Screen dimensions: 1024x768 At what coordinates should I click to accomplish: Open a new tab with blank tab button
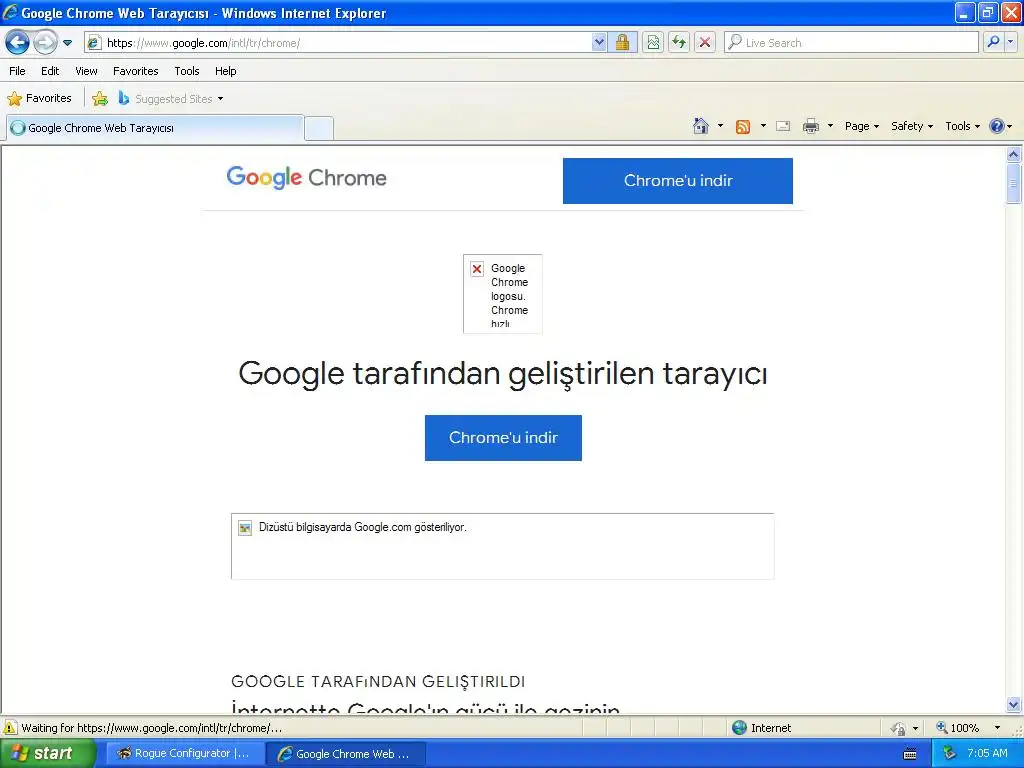click(319, 128)
